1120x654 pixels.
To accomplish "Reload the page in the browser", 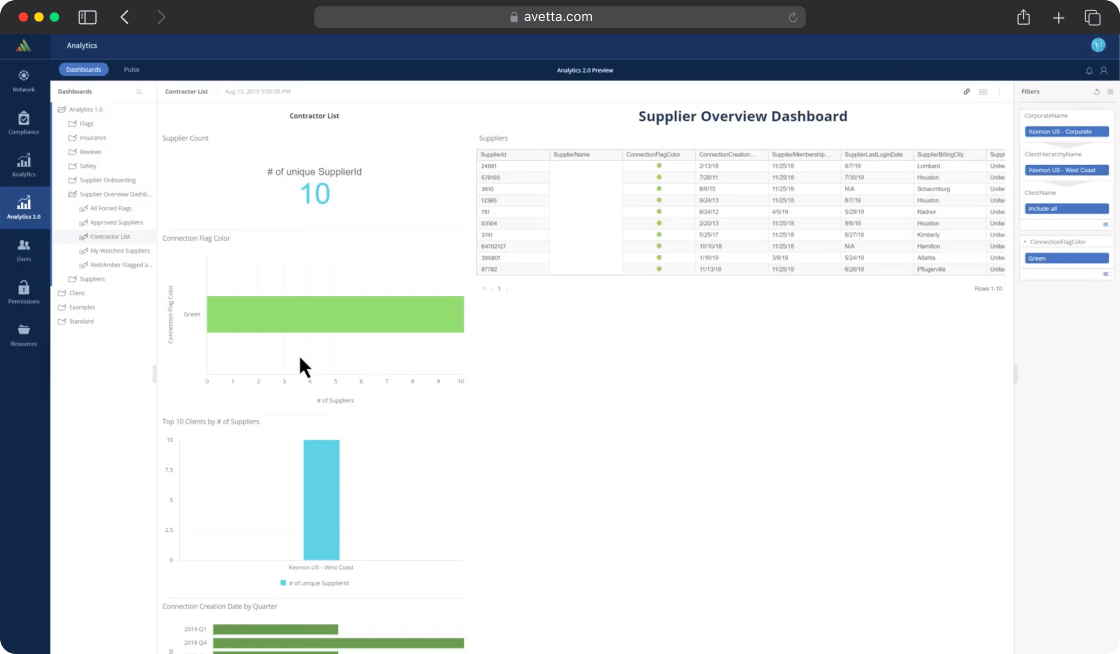I will pyautogui.click(x=792, y=17).
